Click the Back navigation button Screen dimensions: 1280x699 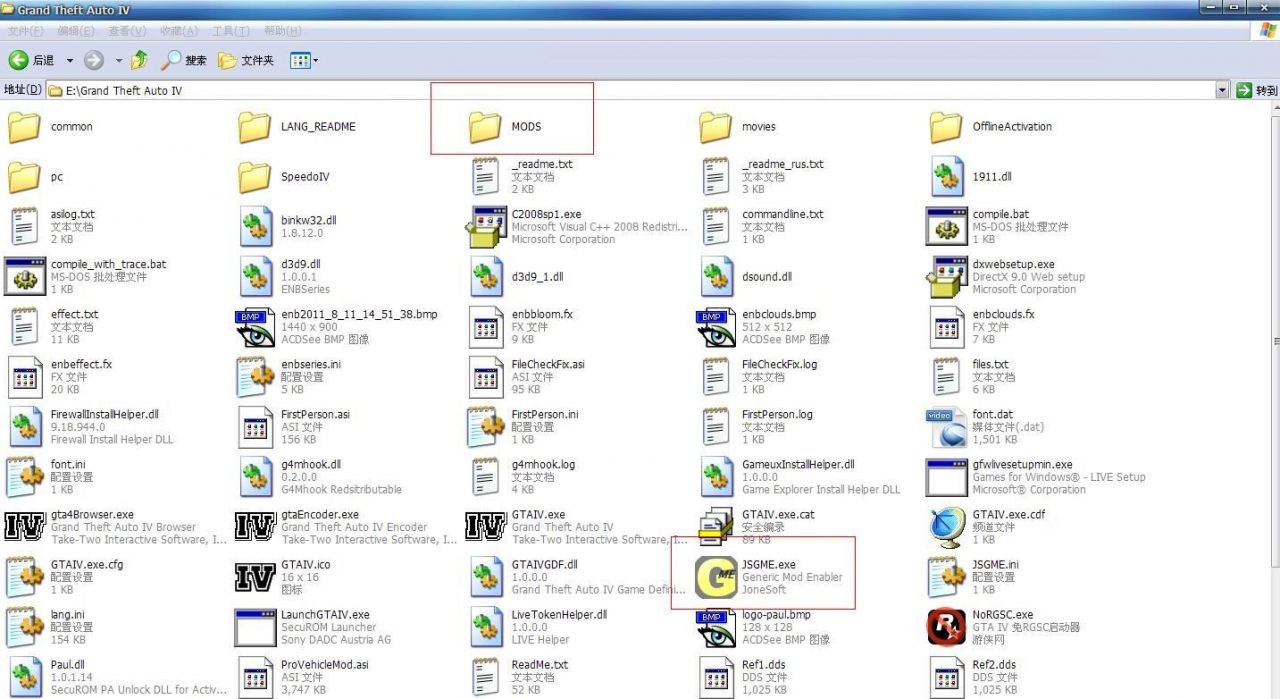pyautogui.click(x=31, y=61)
